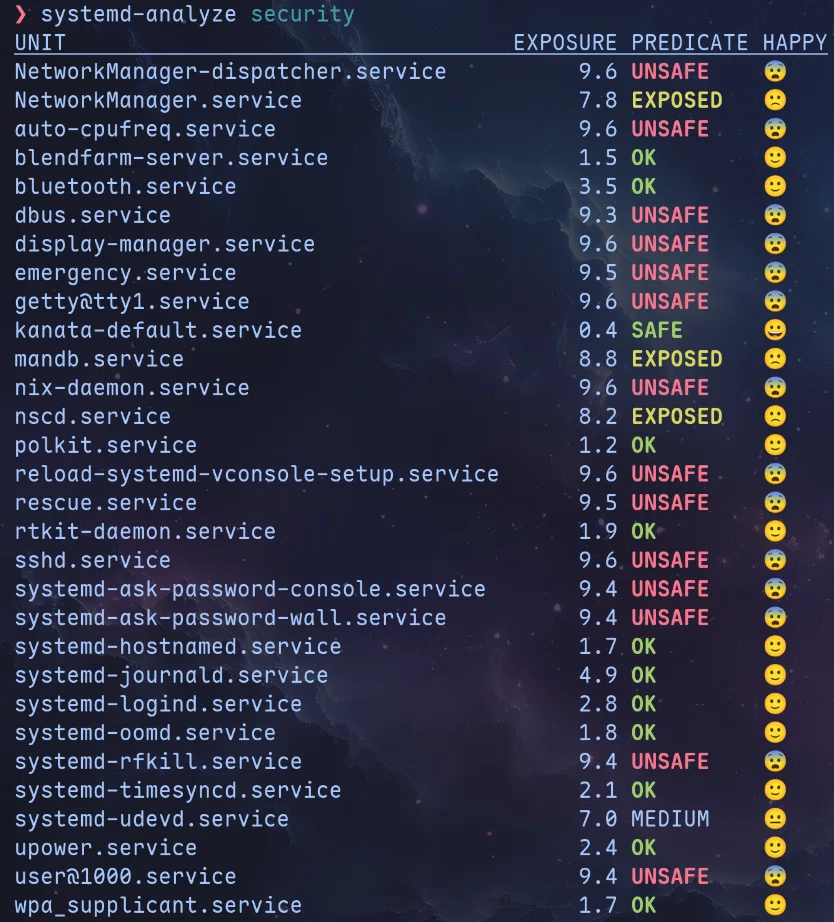Screen dimensions: 834x922
Task: Select the mandb.service unit name
Action: coord(99,359)
